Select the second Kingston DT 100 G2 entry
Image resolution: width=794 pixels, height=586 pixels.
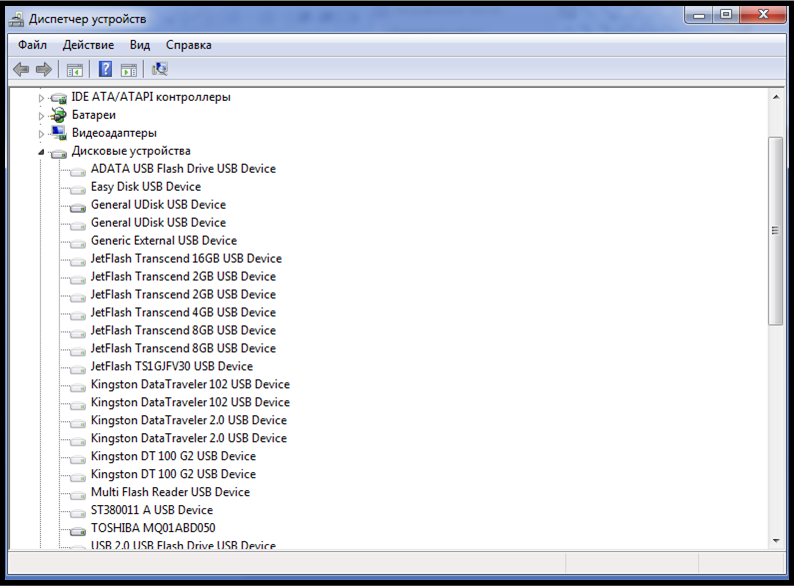pos(173,474)
